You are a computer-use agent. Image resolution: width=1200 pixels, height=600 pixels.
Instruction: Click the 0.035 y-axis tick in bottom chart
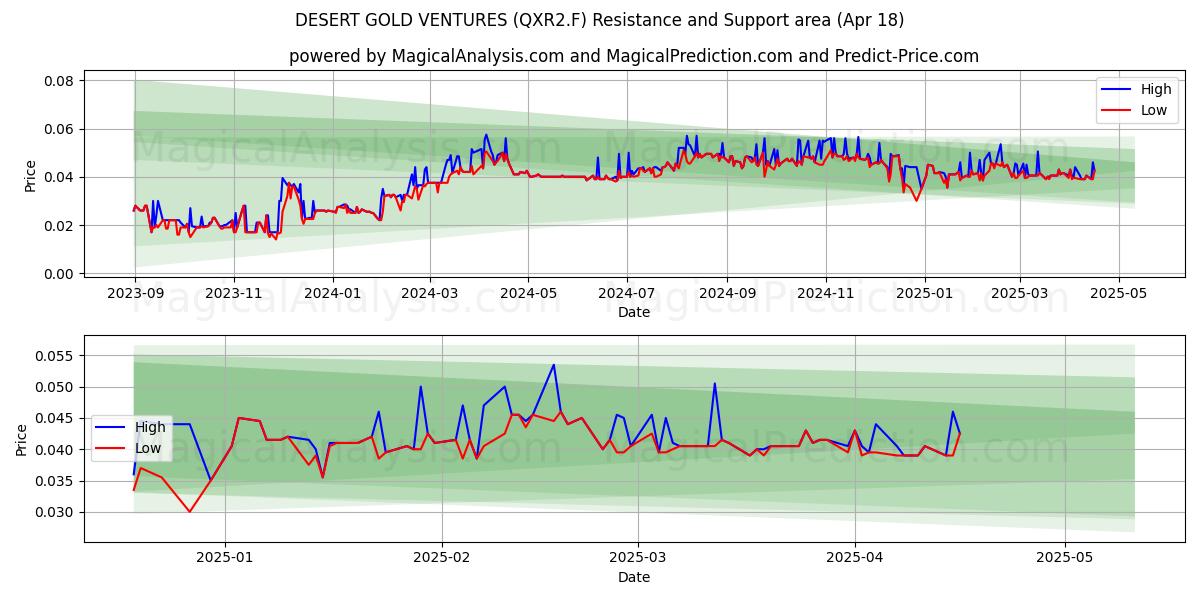point(56,481)
